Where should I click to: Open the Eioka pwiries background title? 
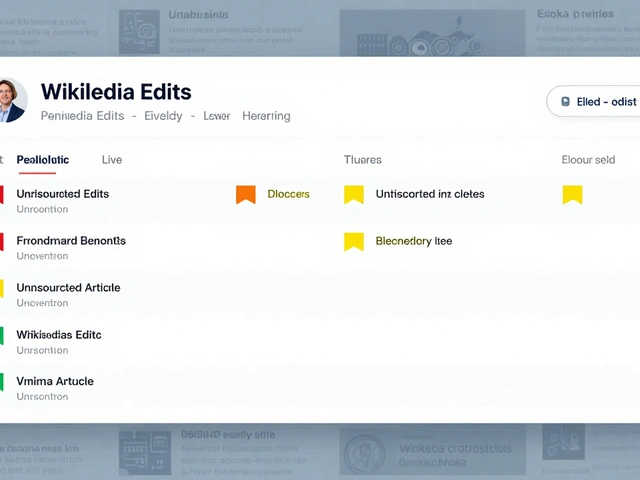(575, 14)
